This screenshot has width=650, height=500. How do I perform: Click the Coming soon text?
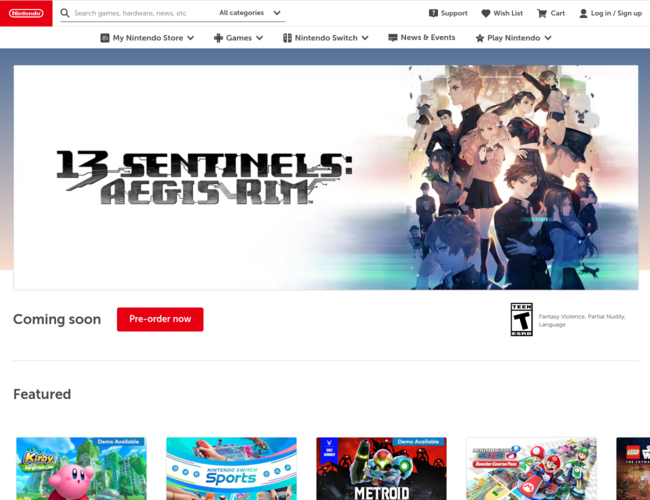pos(57,319)
